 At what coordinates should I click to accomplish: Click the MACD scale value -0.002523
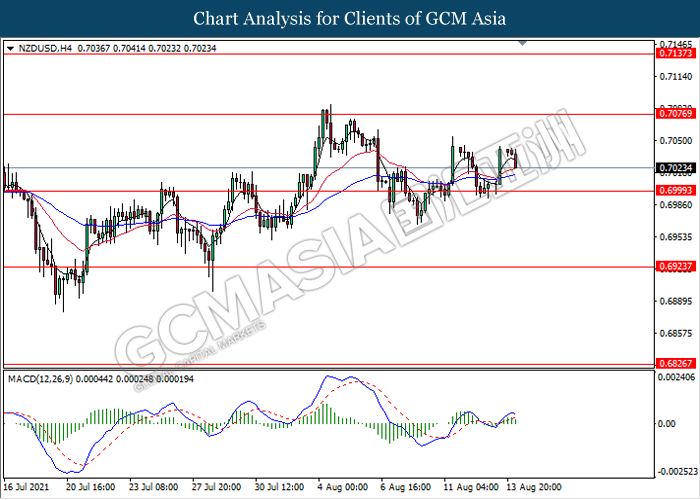677,471
